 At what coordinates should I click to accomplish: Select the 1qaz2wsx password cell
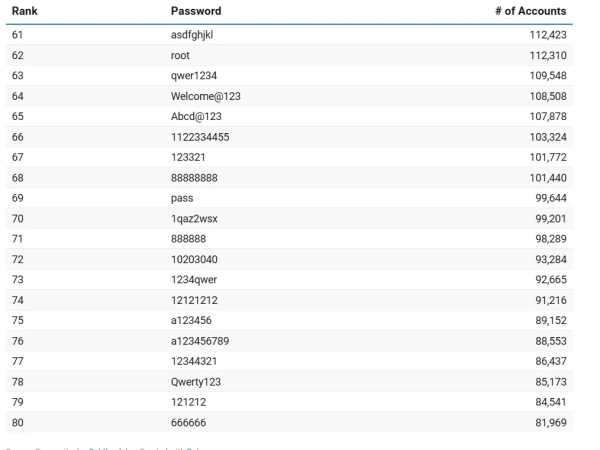pyautogui.click(x=194, y=218)
